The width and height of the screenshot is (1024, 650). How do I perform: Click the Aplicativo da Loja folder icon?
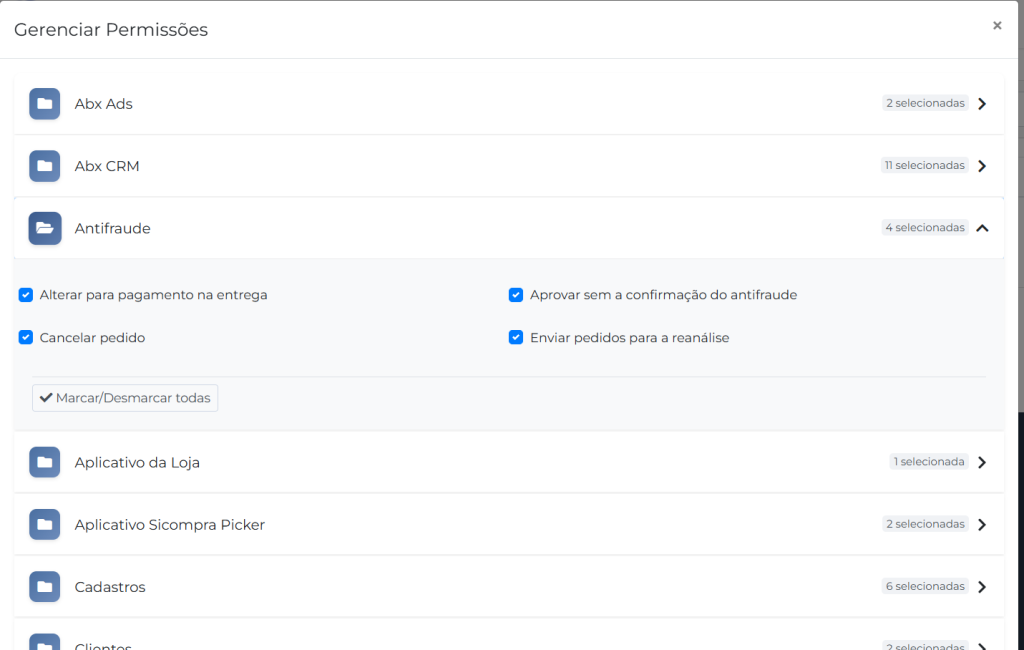pyautogui.click(x=44, y=462)
